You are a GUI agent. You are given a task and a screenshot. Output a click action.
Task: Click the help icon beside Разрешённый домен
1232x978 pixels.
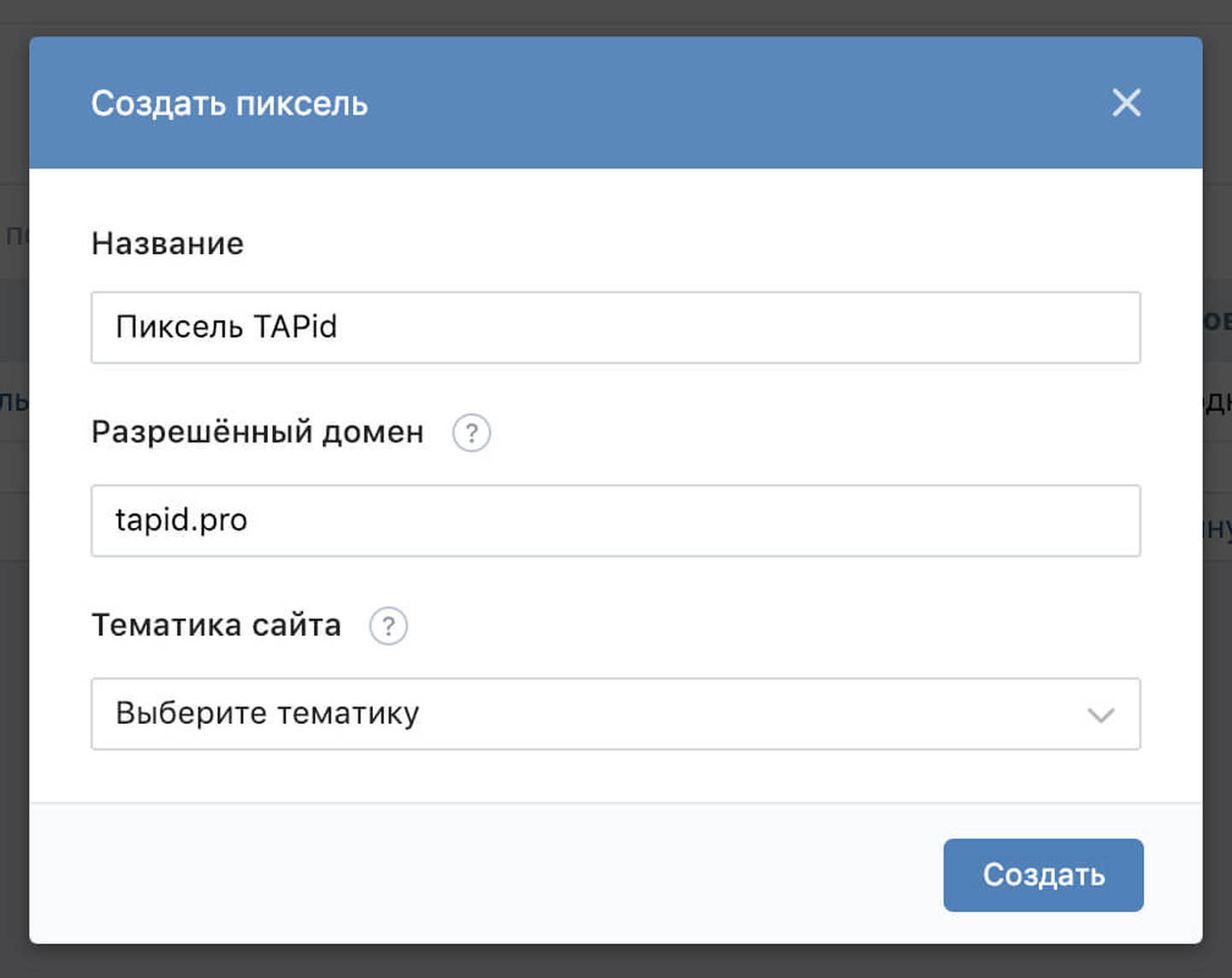pyautogui.click(x=471, y=433)
